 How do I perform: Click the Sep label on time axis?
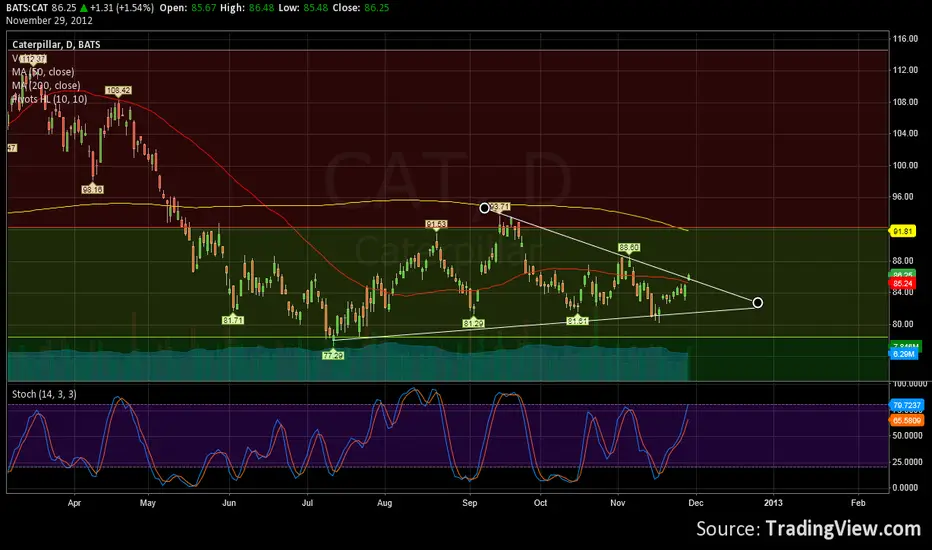[470, 503]
